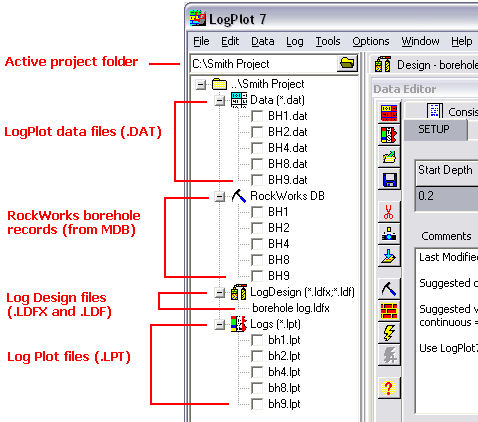Check the bh1.lpt checkbox
Screen dimensions: 478x422
[257, 340]
